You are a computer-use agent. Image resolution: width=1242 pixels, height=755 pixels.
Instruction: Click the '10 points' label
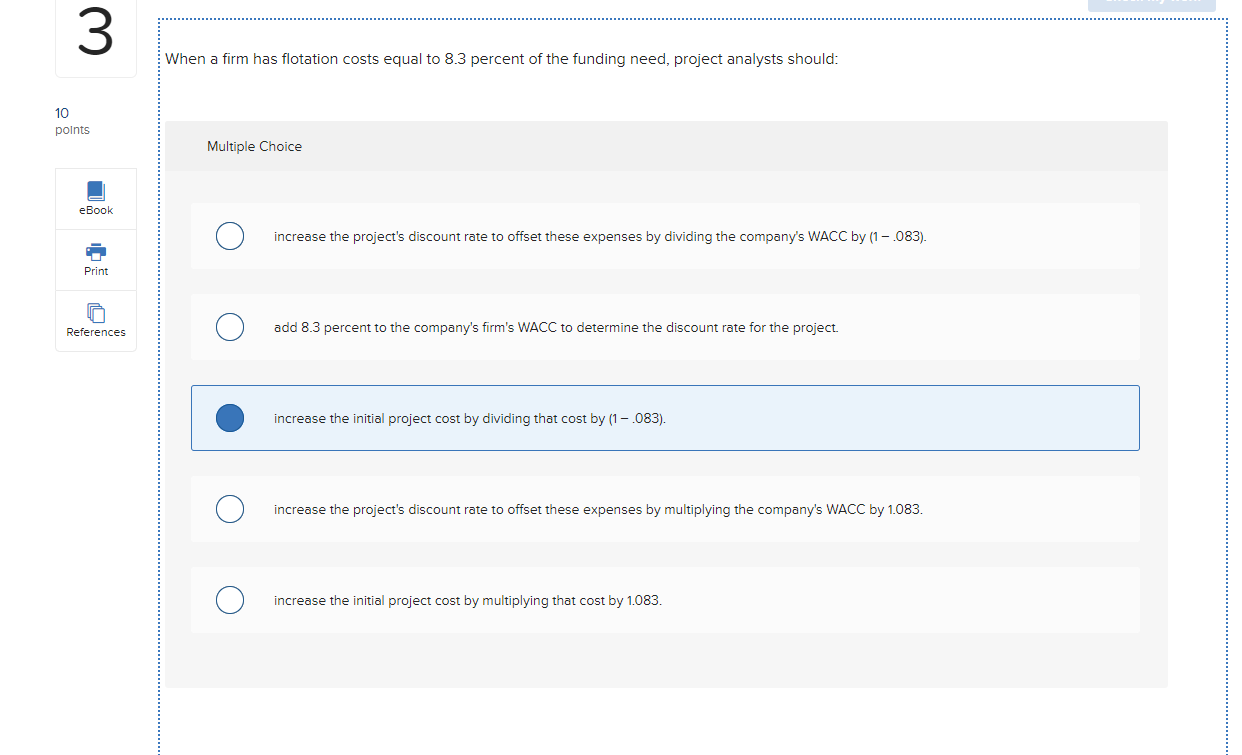coord(72,121)
